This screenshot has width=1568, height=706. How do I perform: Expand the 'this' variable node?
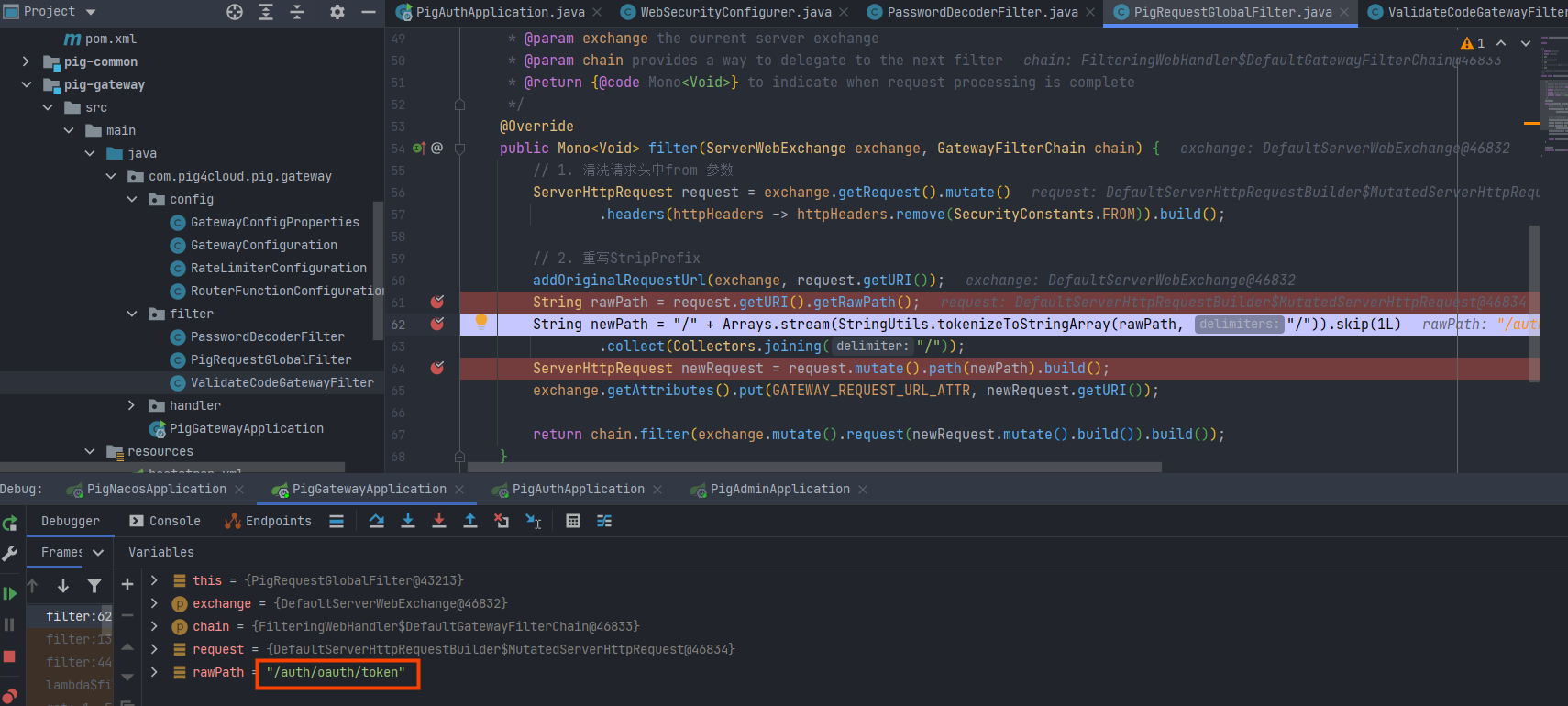[154, 580]
